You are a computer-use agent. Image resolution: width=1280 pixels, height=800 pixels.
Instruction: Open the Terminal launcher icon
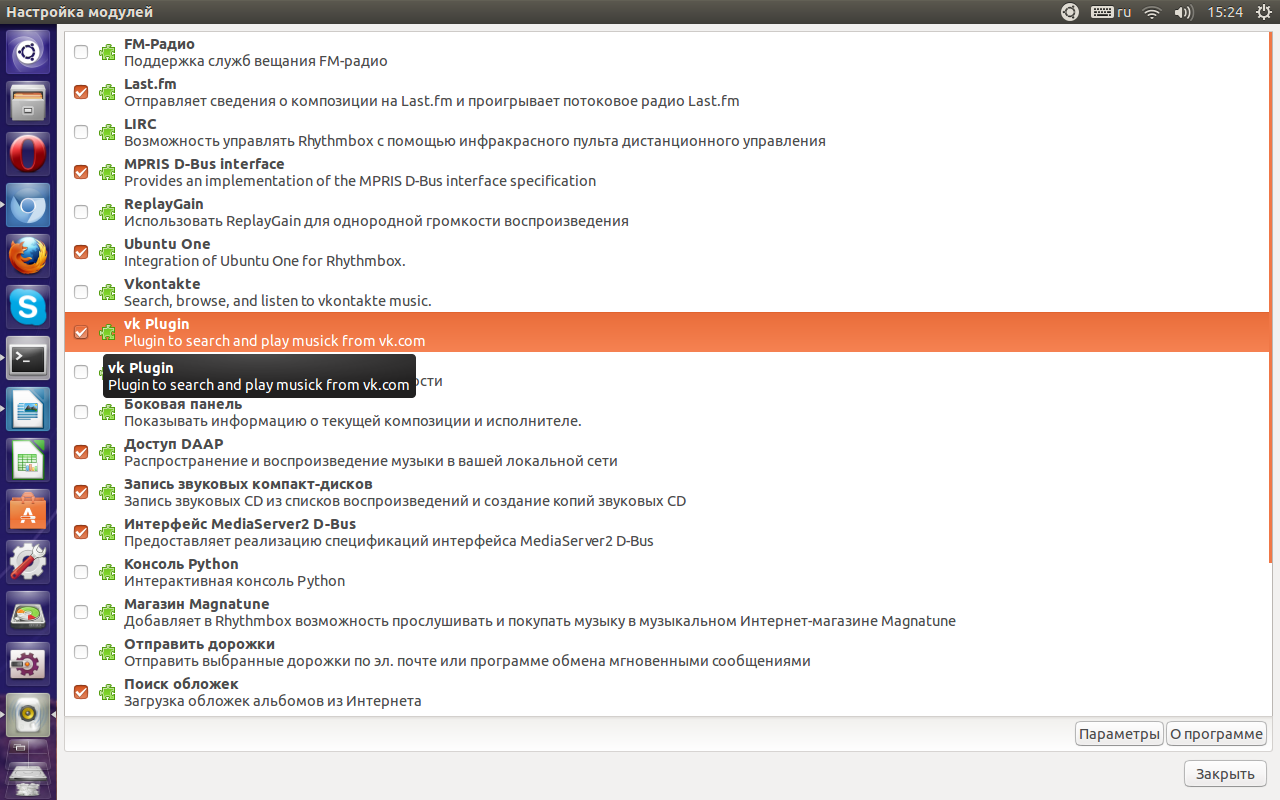pyautogui.click(x=28, y=357)
